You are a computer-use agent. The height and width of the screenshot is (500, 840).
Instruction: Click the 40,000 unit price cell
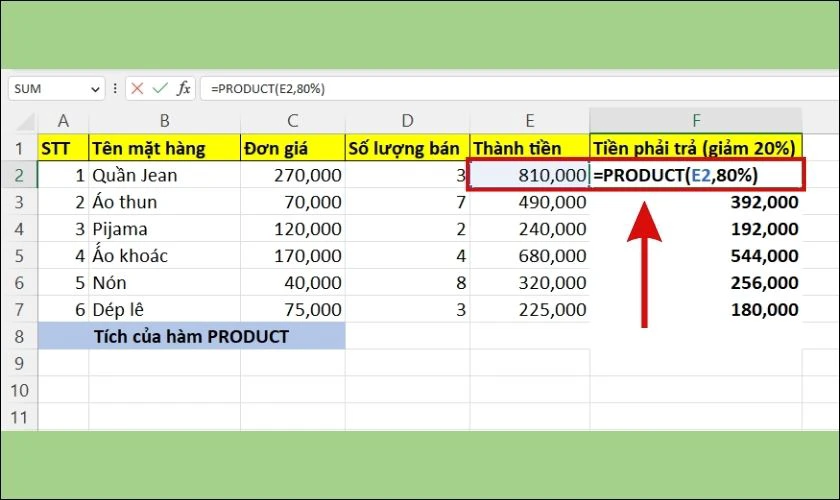tap(292, 282)
